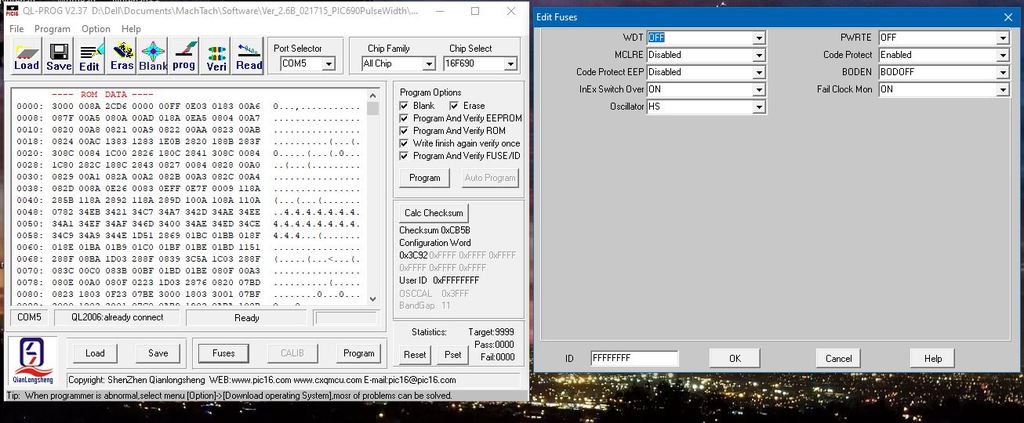Viewport: 1024px width, 423px height.
Task: Uncheck Write finish again verify once
Action: pos(404,143)
